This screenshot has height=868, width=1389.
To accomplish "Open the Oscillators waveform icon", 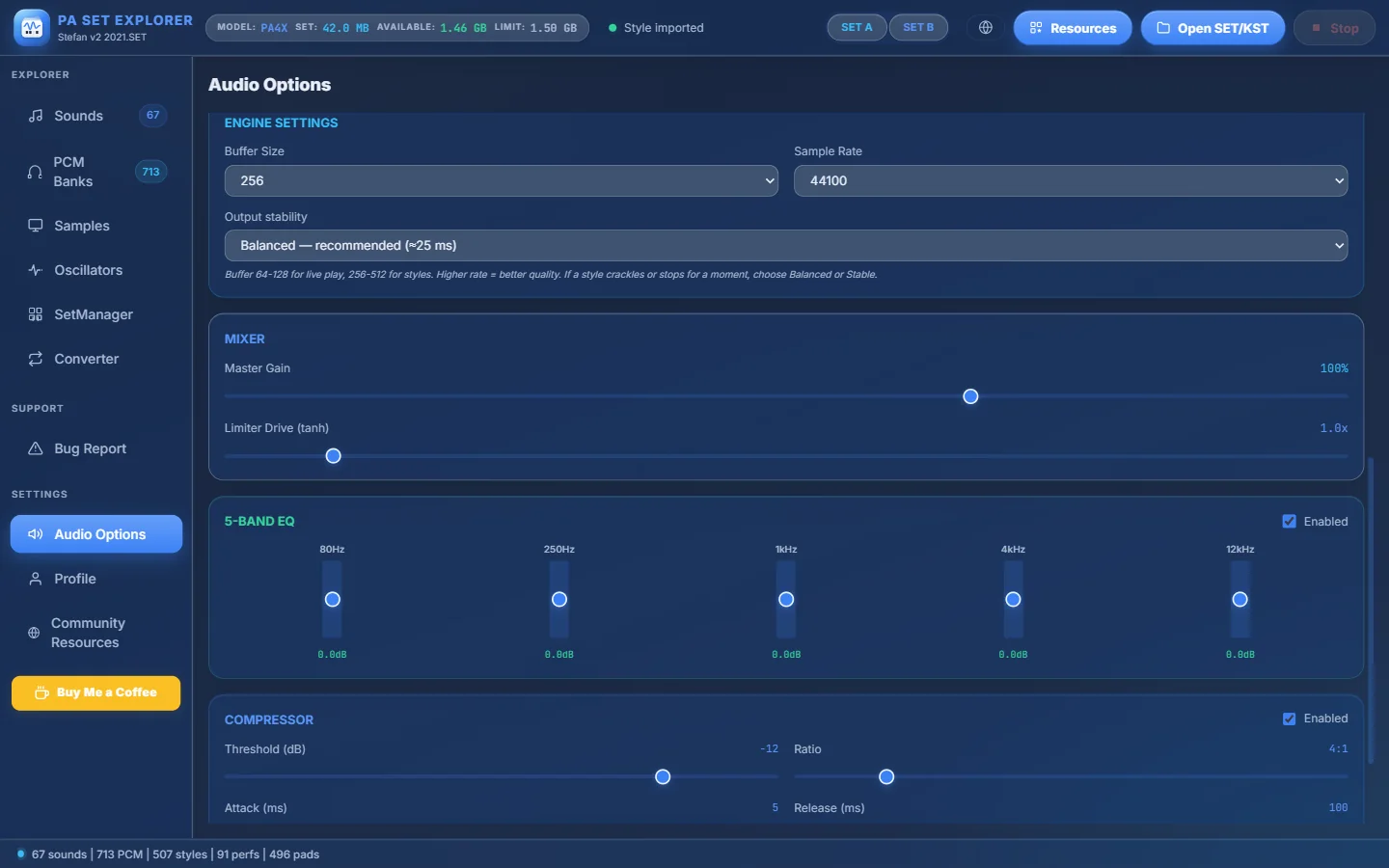I will [36, 270].
